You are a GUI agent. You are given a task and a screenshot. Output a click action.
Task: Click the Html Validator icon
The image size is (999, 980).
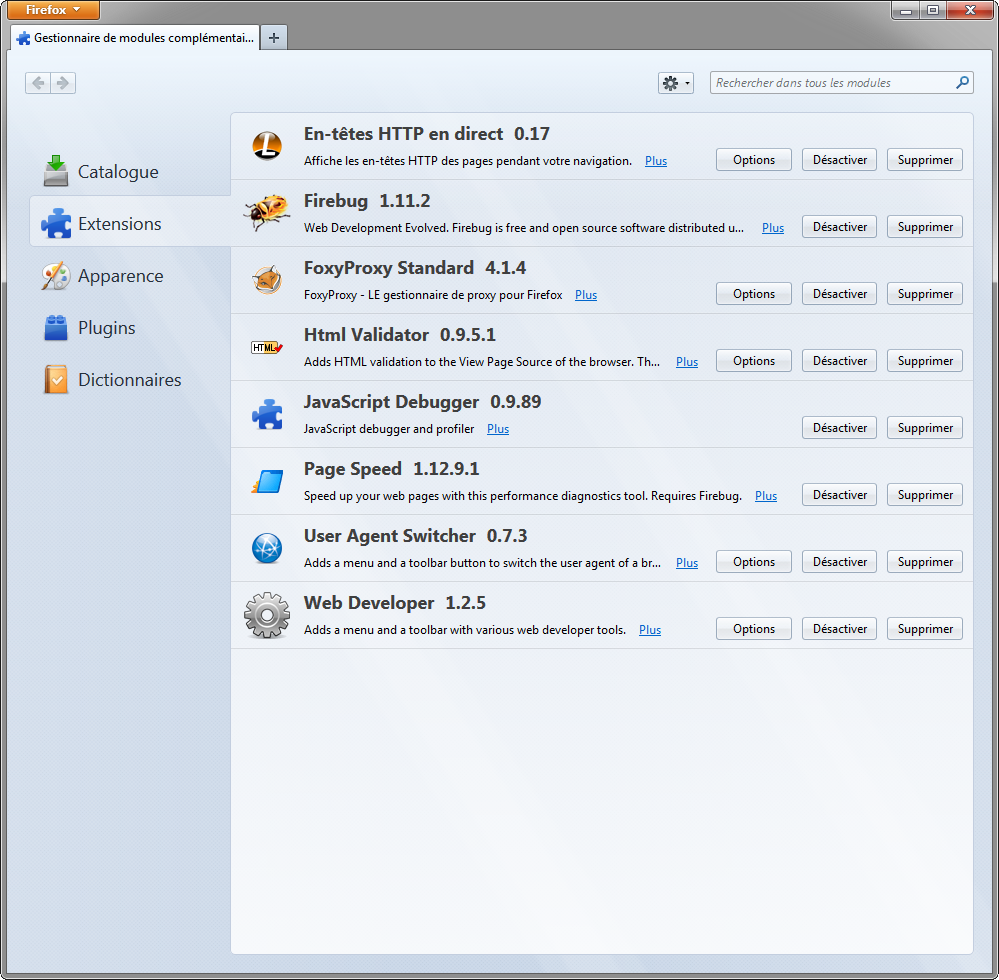pyautogui.click(x=267, y=347)
